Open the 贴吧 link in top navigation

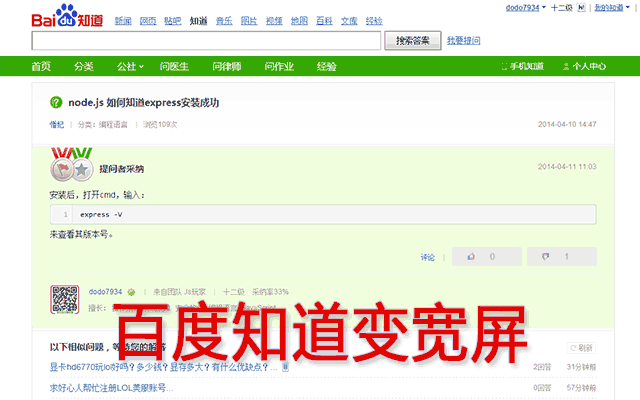(173, 21)
